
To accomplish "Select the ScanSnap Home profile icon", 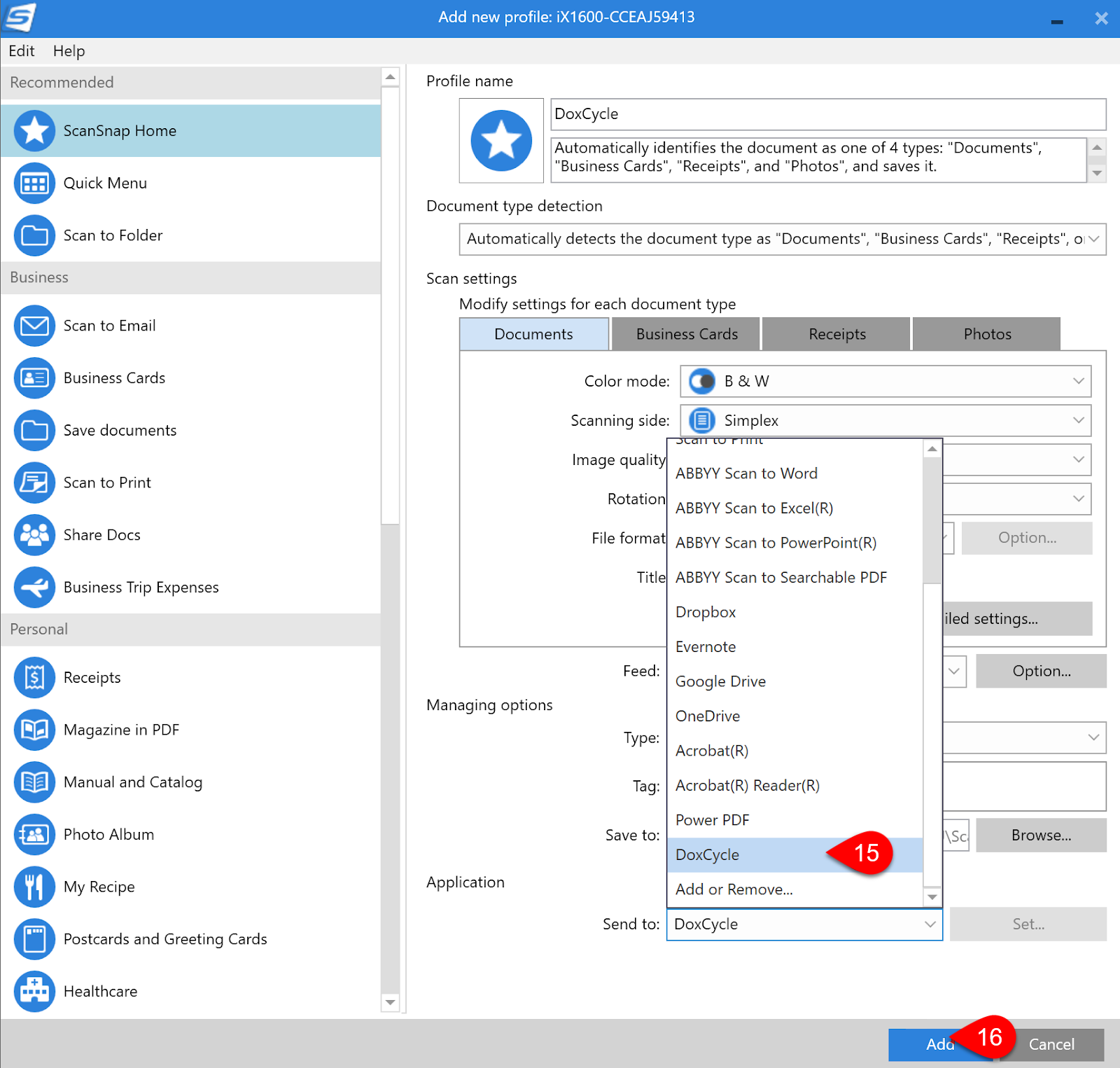I will 34,131.
